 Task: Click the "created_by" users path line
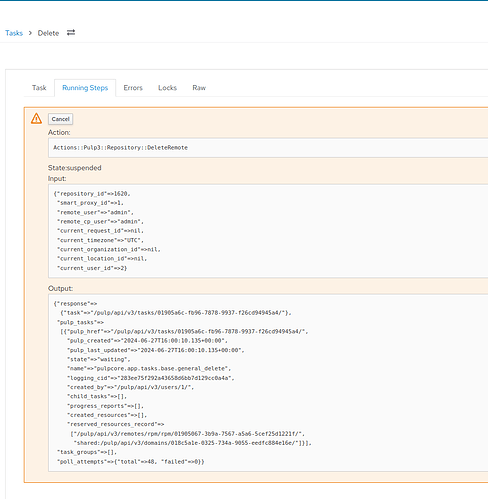coord(130,387)
